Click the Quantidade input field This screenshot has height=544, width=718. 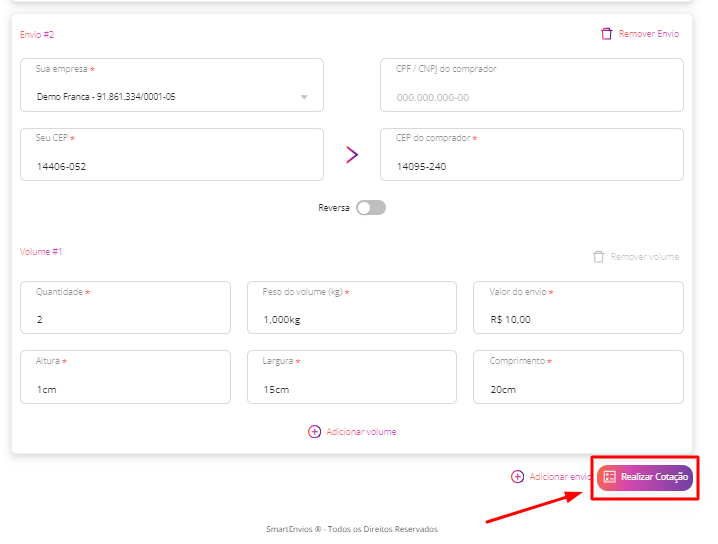click(x=125, y=308)
